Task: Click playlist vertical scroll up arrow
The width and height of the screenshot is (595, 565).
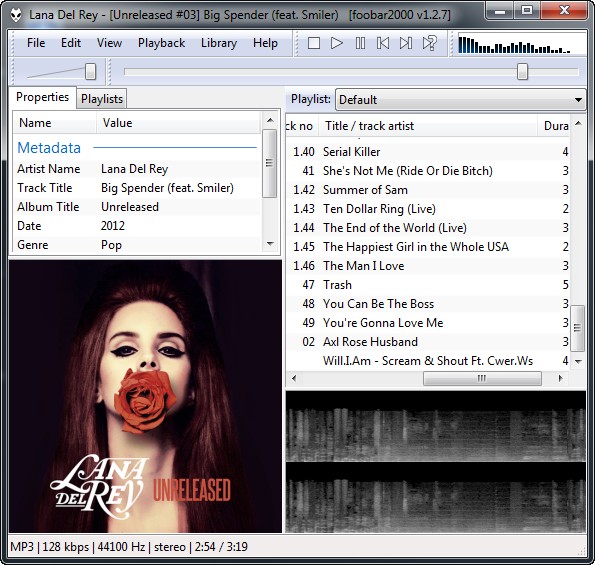Action: pos(578,123)
